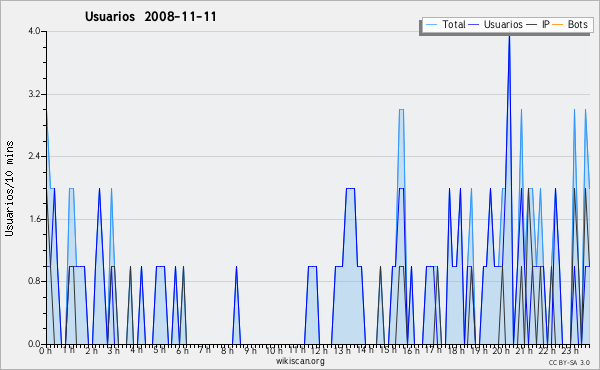Screen dimensions: 600x370
Task: Click the "0.0" y-axis value
Action: pos(34,344)
